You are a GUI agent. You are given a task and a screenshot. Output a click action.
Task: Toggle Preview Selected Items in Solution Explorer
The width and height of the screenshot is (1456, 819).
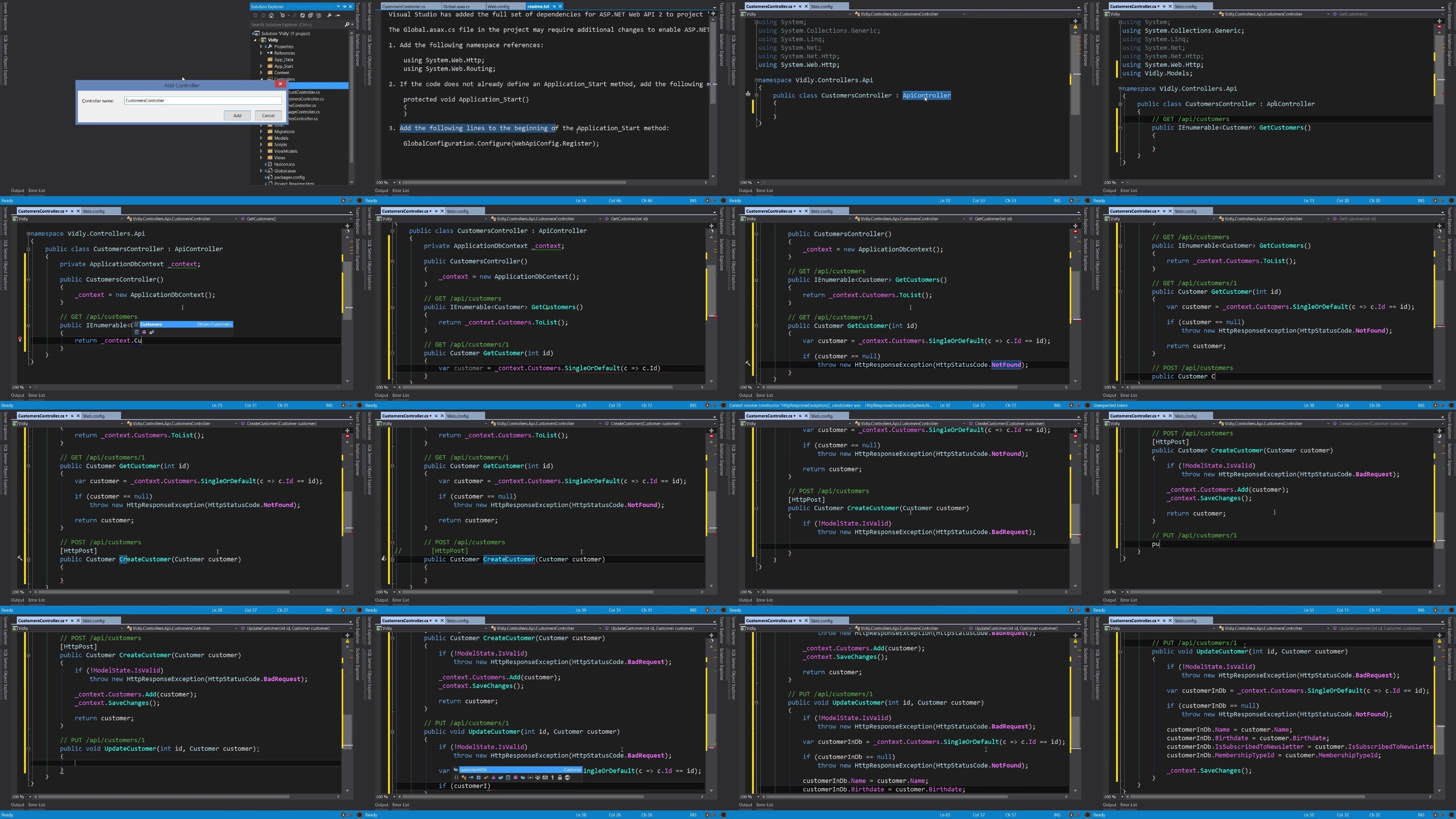point(338,15)
